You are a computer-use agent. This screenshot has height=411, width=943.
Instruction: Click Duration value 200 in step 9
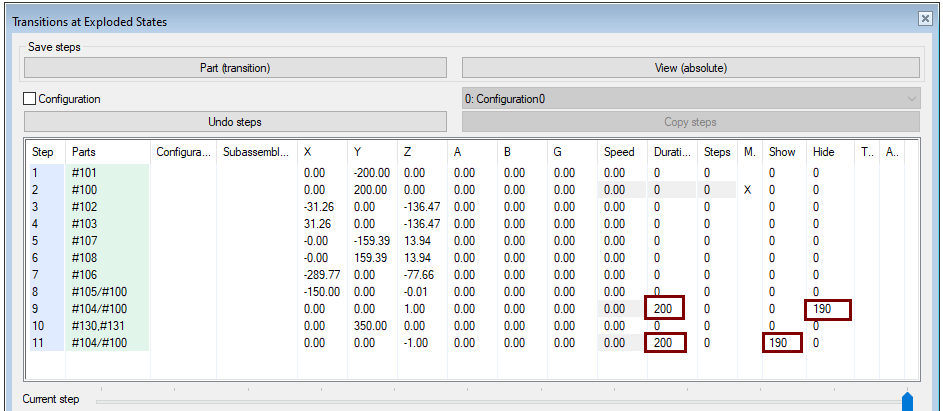[x=663, y=309]
